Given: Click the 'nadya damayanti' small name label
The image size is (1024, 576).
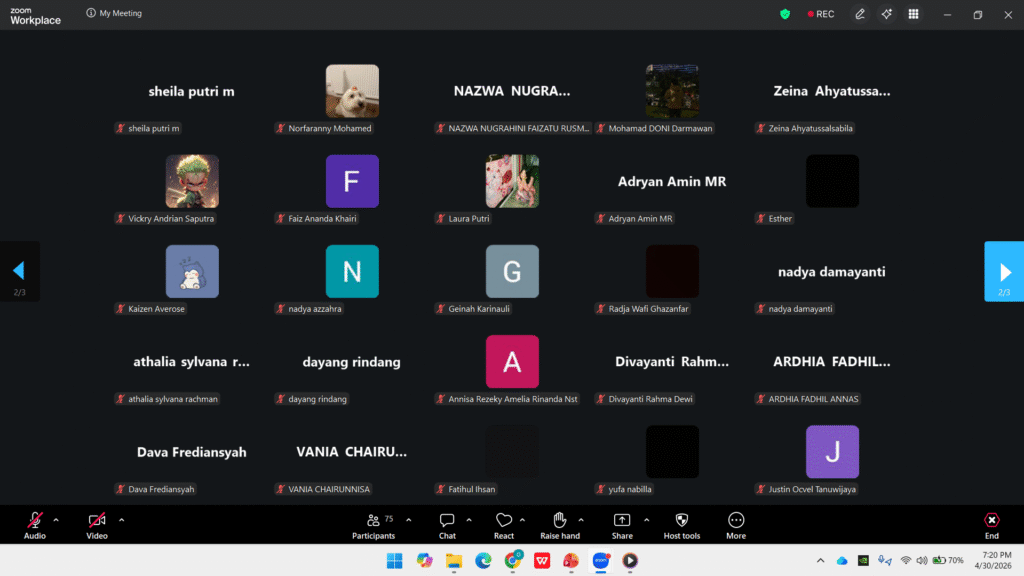Looking at the screenshot, I should tap(800, 308).
